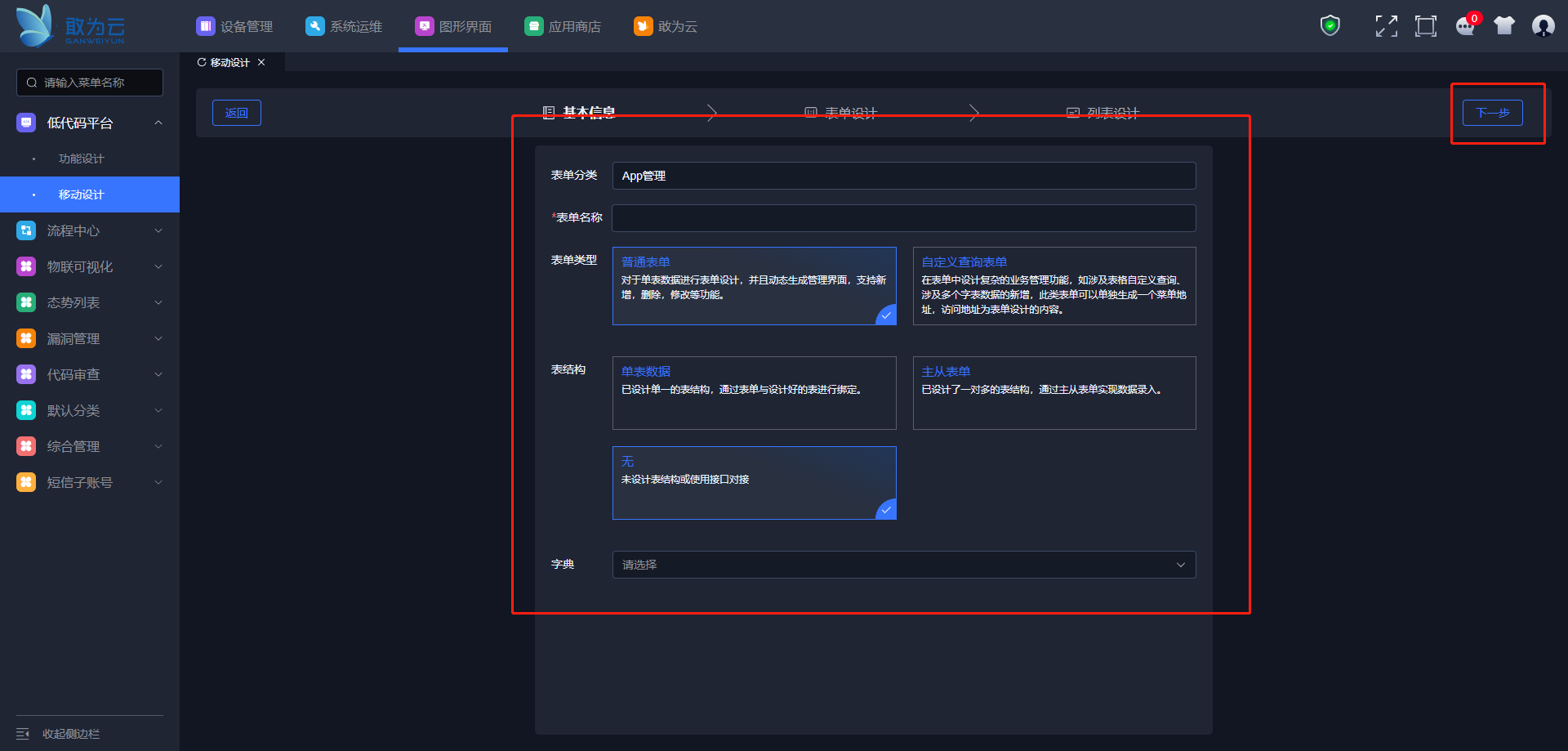Switch to the 设备管理 top menu
Screen dimensions: 1568x751
[x=235, y=26]
